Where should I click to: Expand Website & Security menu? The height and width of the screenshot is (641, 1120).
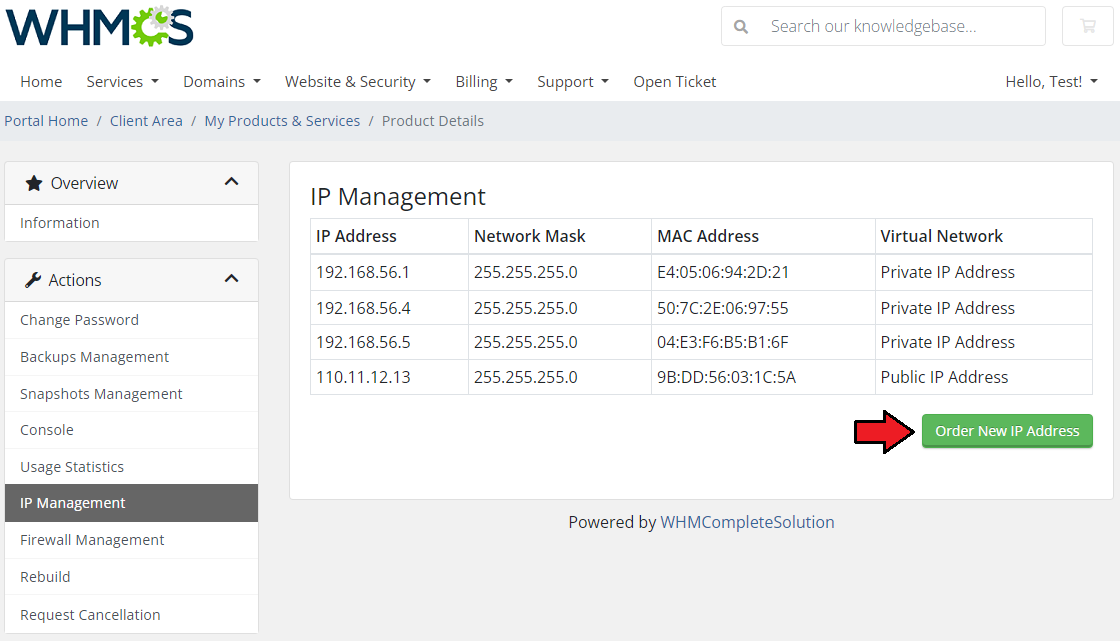coord(358,81)
